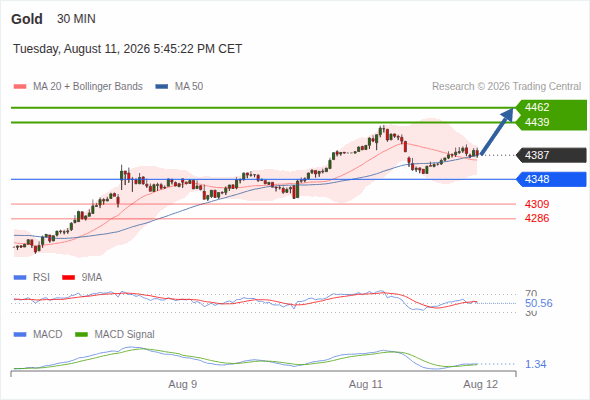Click the 4309 red support level
This screenshot has width=590, height=400.
click(537, 204)
